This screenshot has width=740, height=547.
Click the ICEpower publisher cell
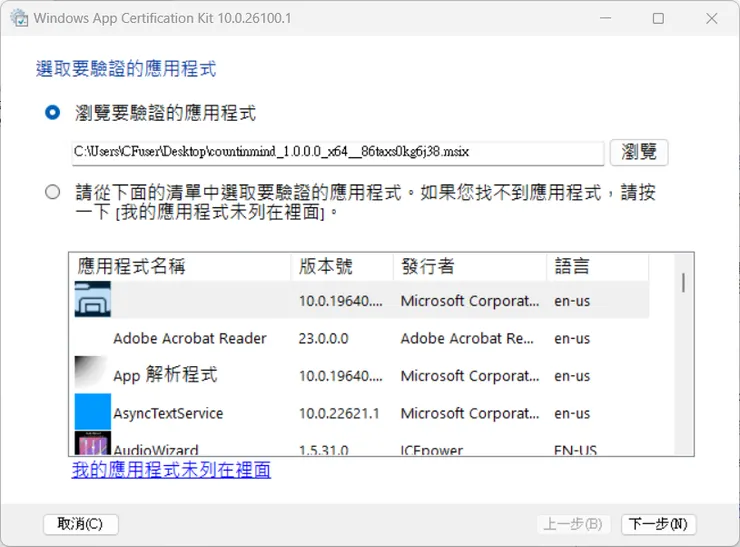tap(431, 450)
